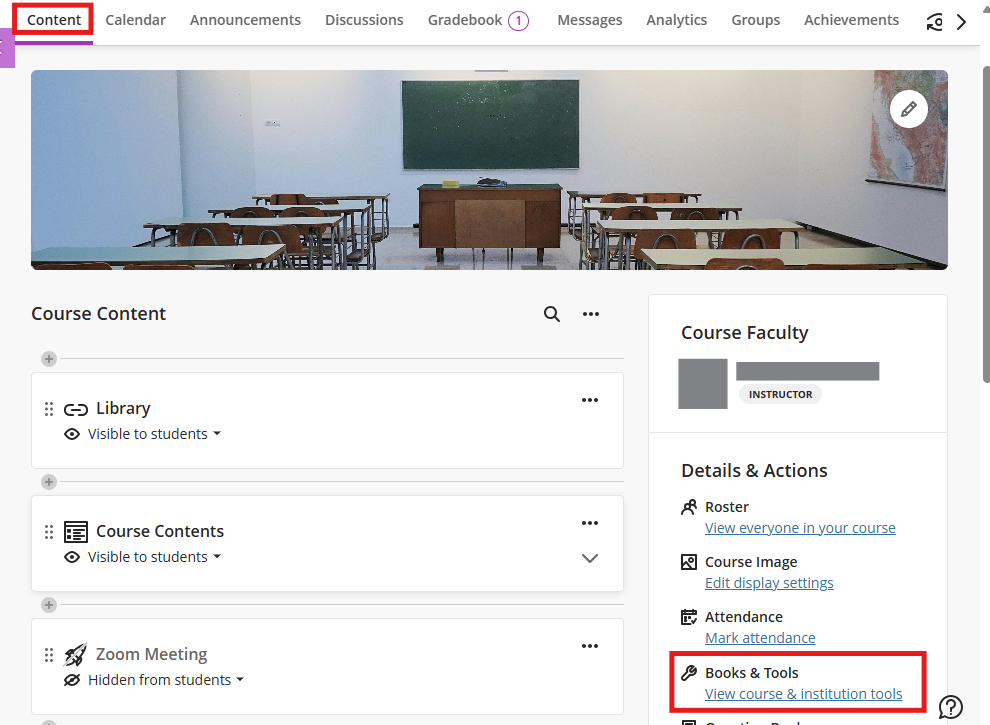The width and height of the screenshot is (990, 725).
Task: Click the student preview icon in navigation bar
Action: coord(934,22)
